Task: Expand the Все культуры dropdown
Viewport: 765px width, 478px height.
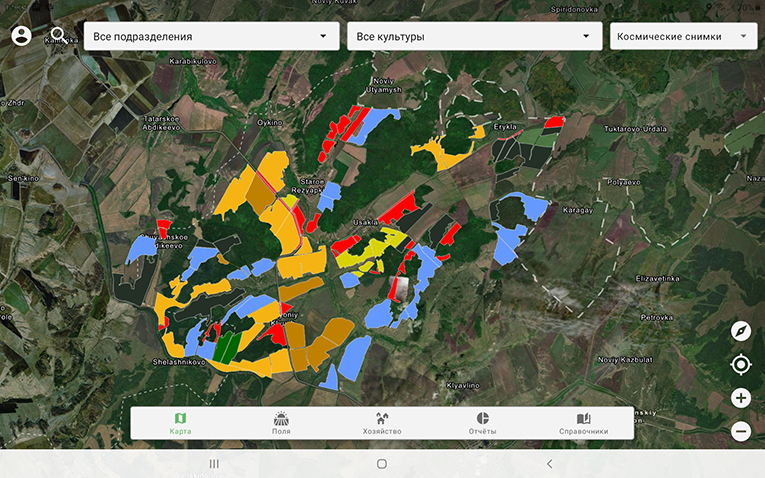Action: (x=474, y=37)
